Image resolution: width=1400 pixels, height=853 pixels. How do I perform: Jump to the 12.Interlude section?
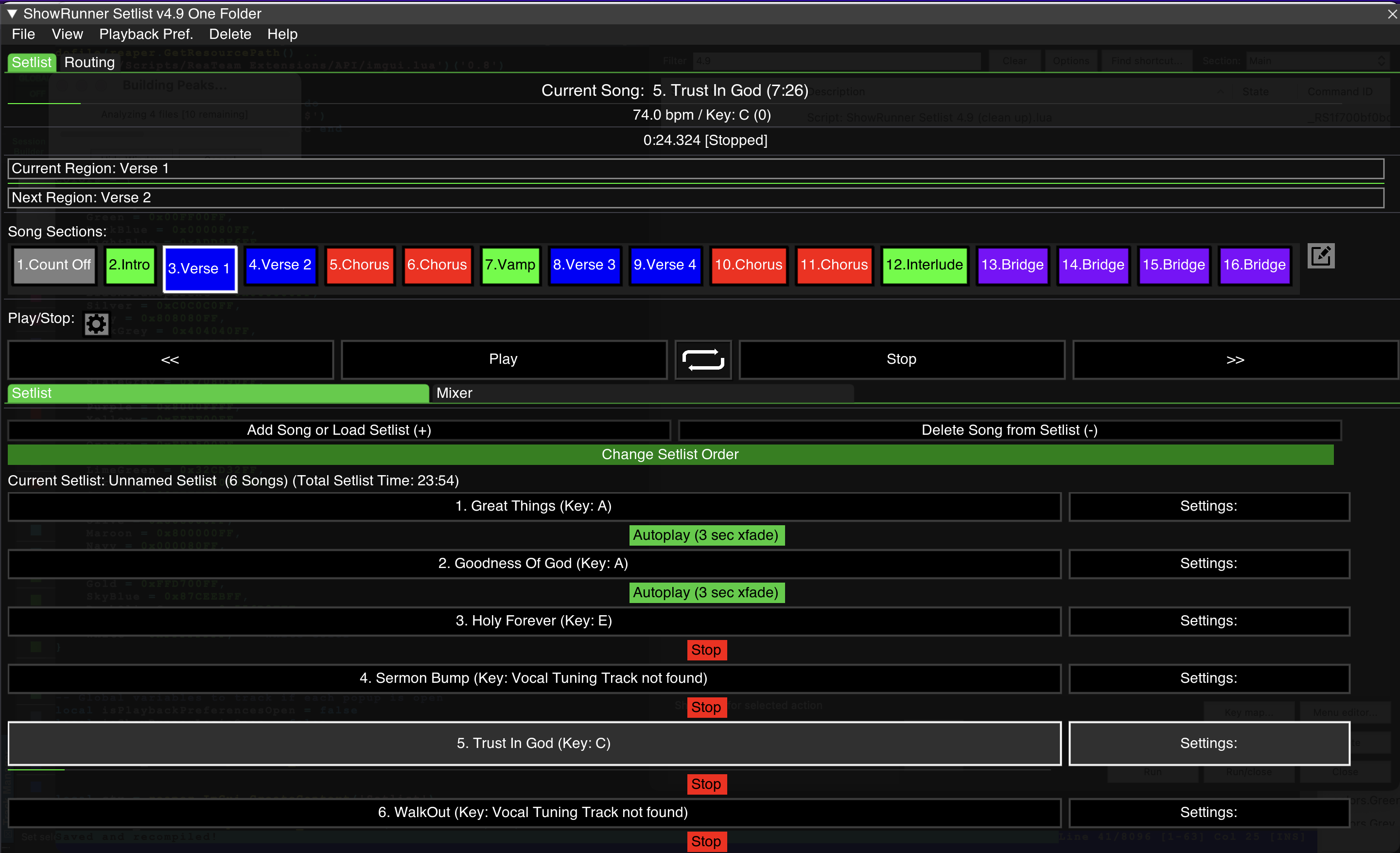coord(924,265)
